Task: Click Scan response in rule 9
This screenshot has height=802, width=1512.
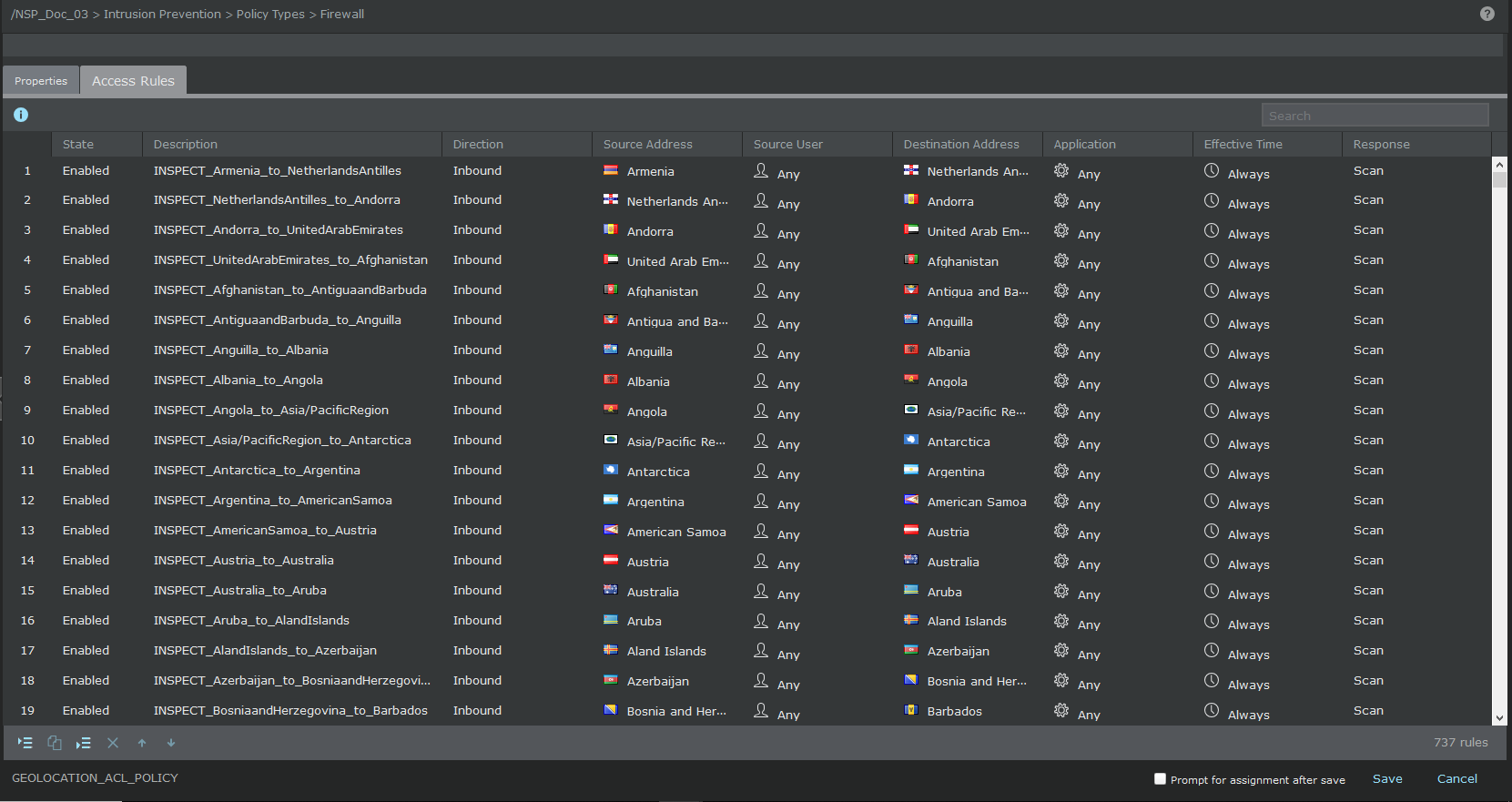Action: click(x=1368, y=411)
